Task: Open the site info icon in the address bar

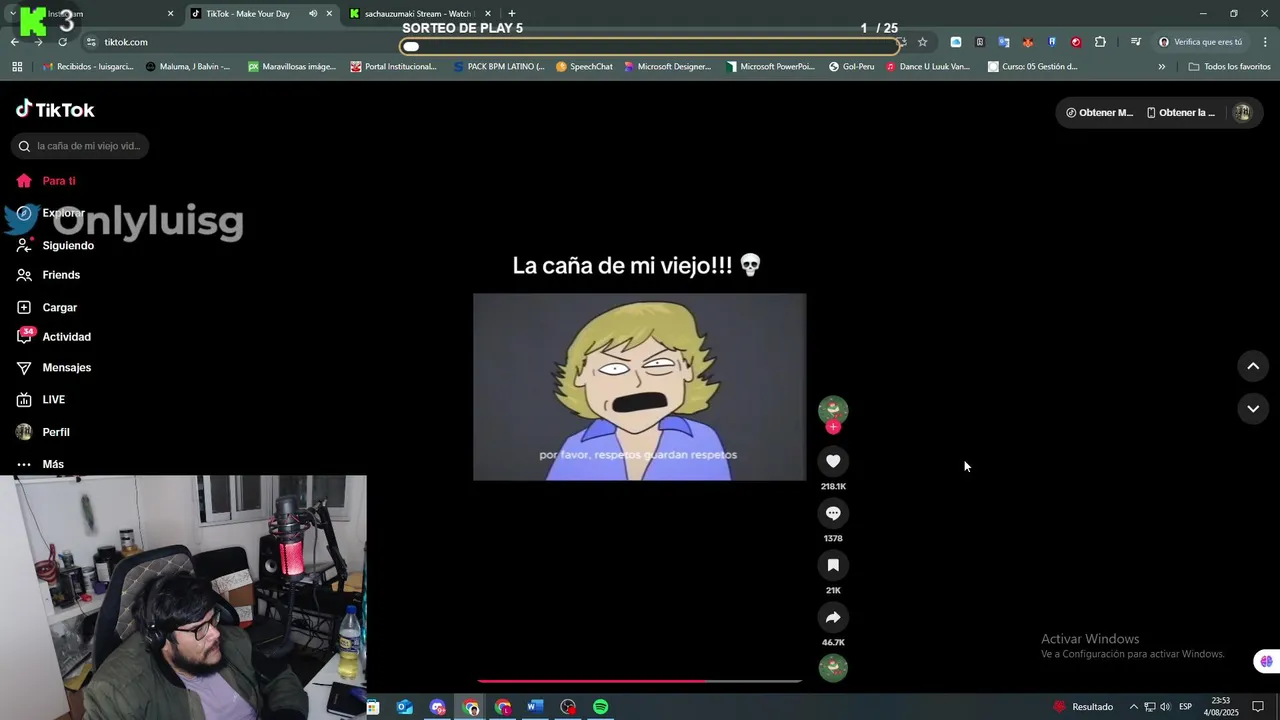Action: (91, 42)
